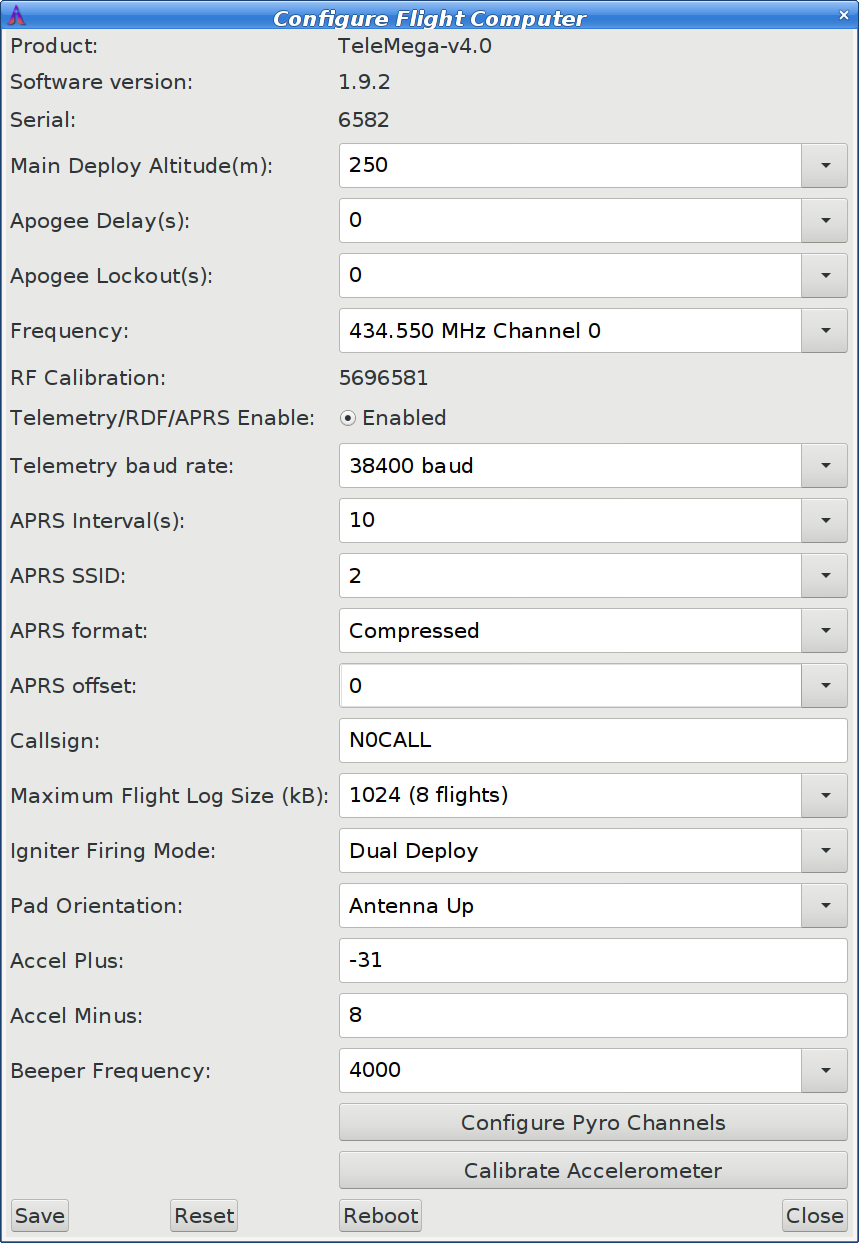This screenshot has width=859, height=1243.
Task: Expand the APRS Interval dropdown arrow
Action: pos(824,520)
